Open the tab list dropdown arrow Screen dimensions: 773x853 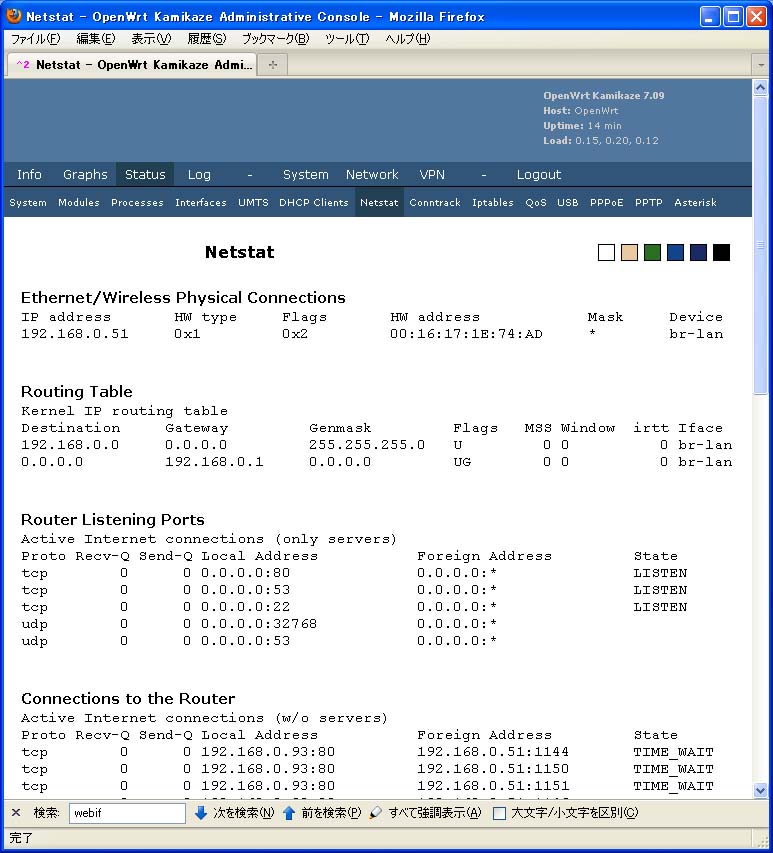[x=761, y=64]
